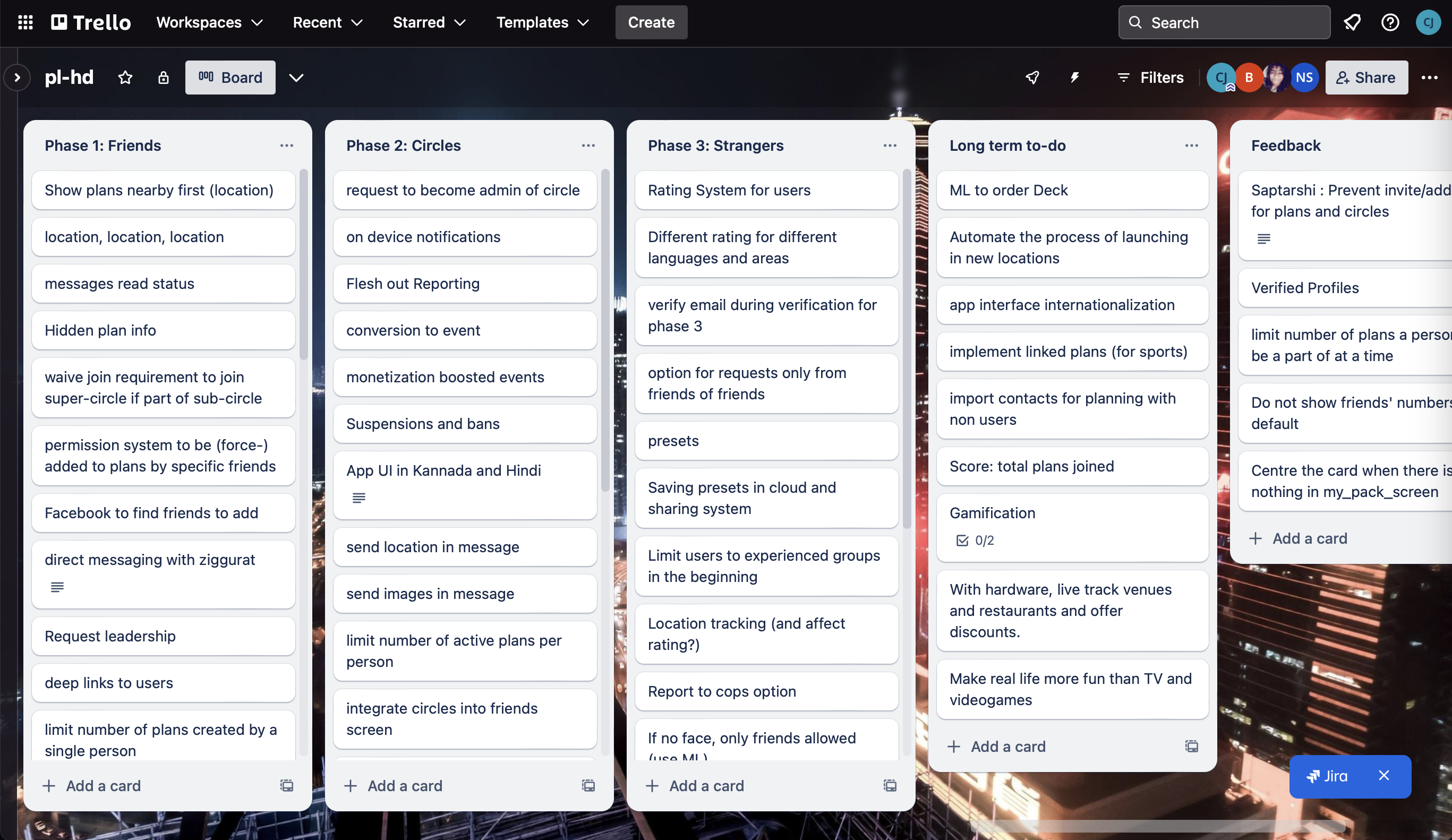Click the Search input field
Screen dimensions: 1452x840
click(x=1224, y=22)
